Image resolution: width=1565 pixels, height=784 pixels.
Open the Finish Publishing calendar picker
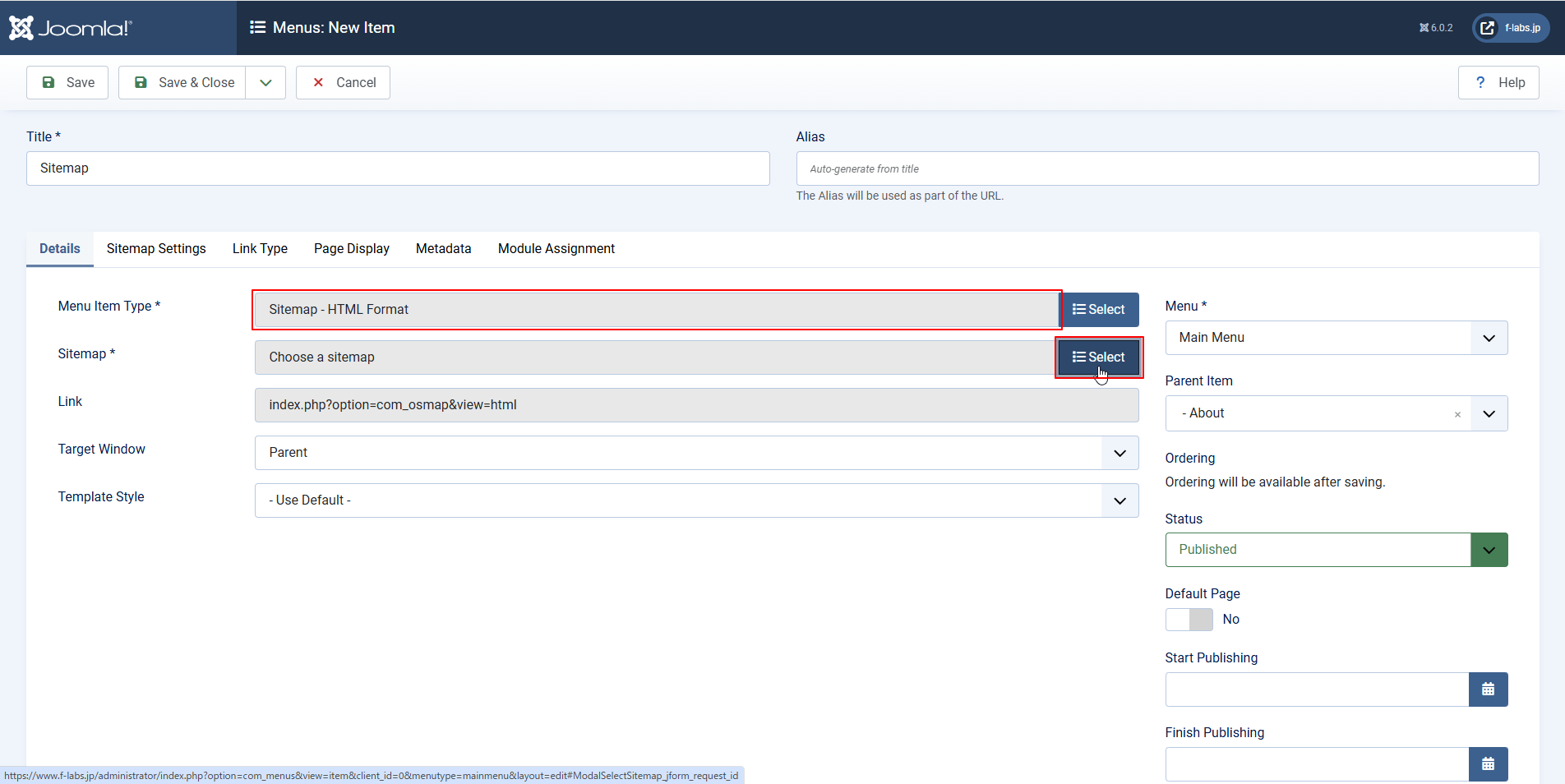[x=1488, y=763]
